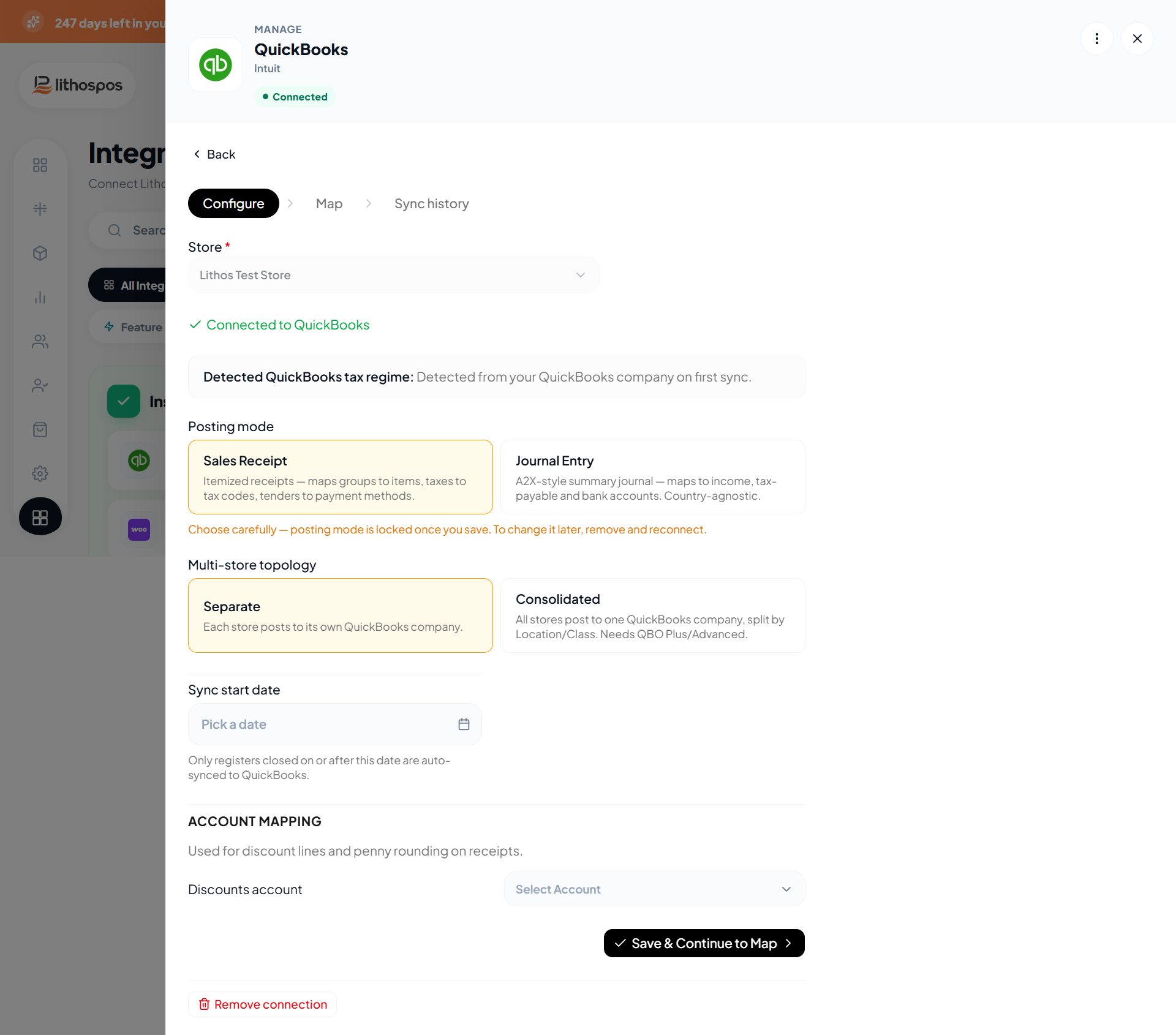Open the three-dot more options menu

click(x=1096, y=39)
